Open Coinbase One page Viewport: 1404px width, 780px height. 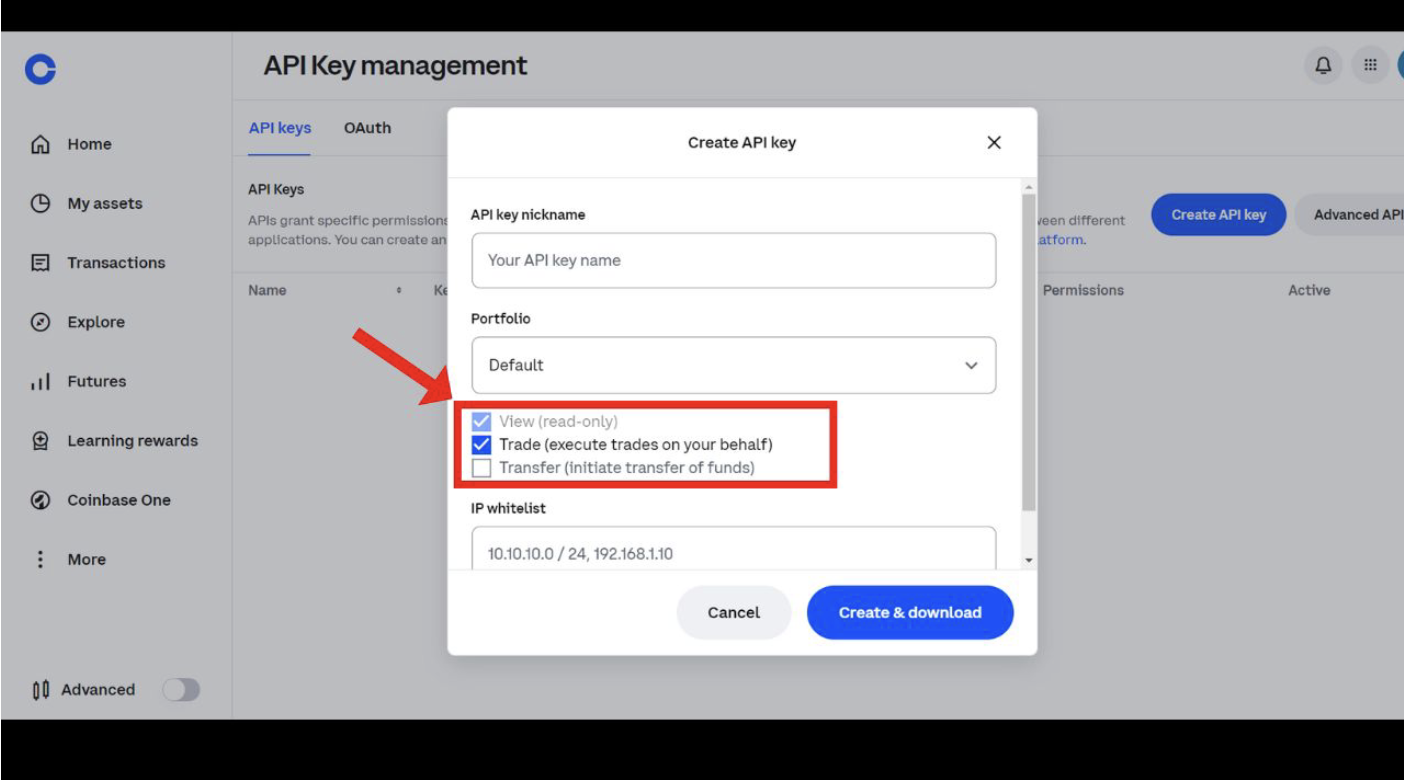click(119, 500)
